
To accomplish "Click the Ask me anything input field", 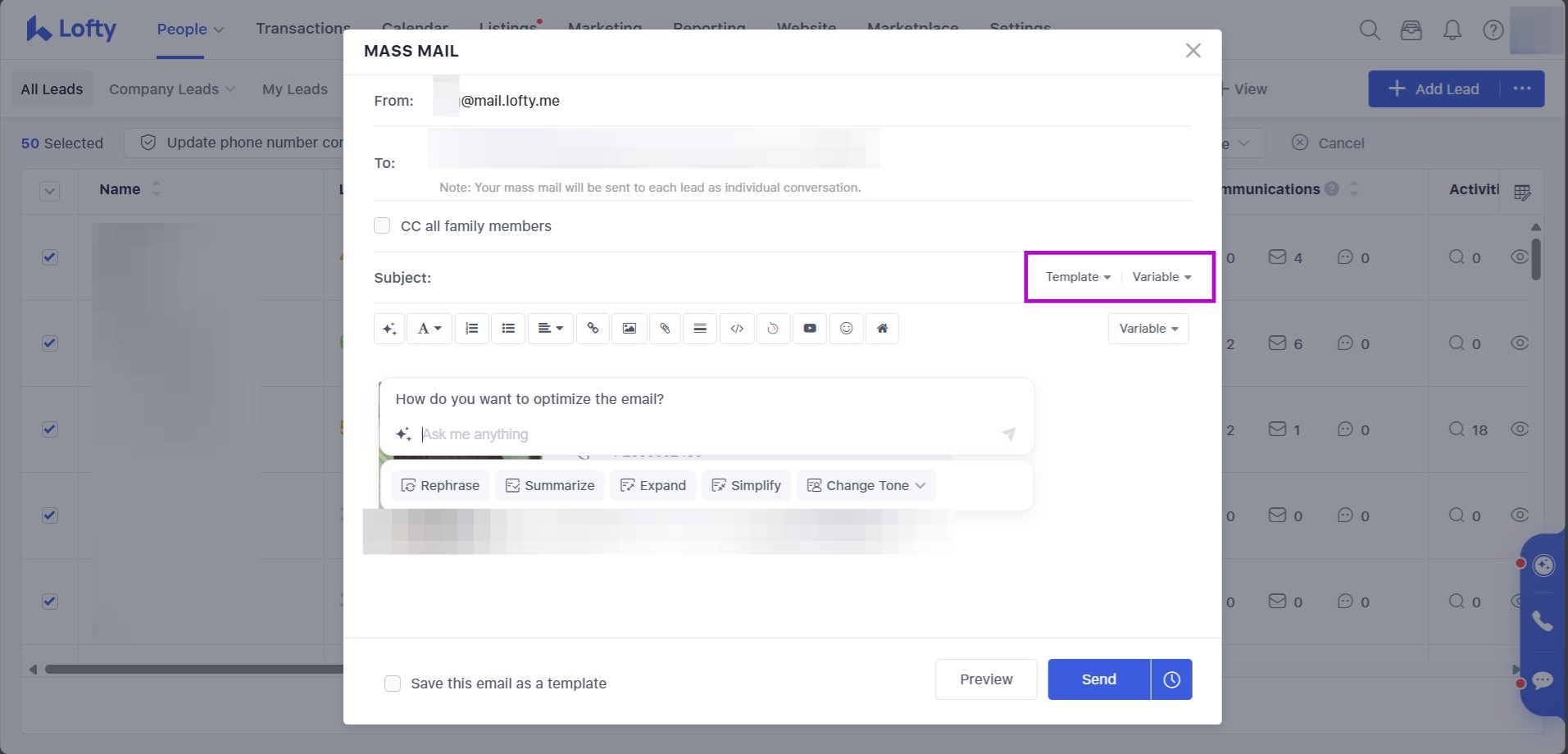I will click(x=705, y=434).
